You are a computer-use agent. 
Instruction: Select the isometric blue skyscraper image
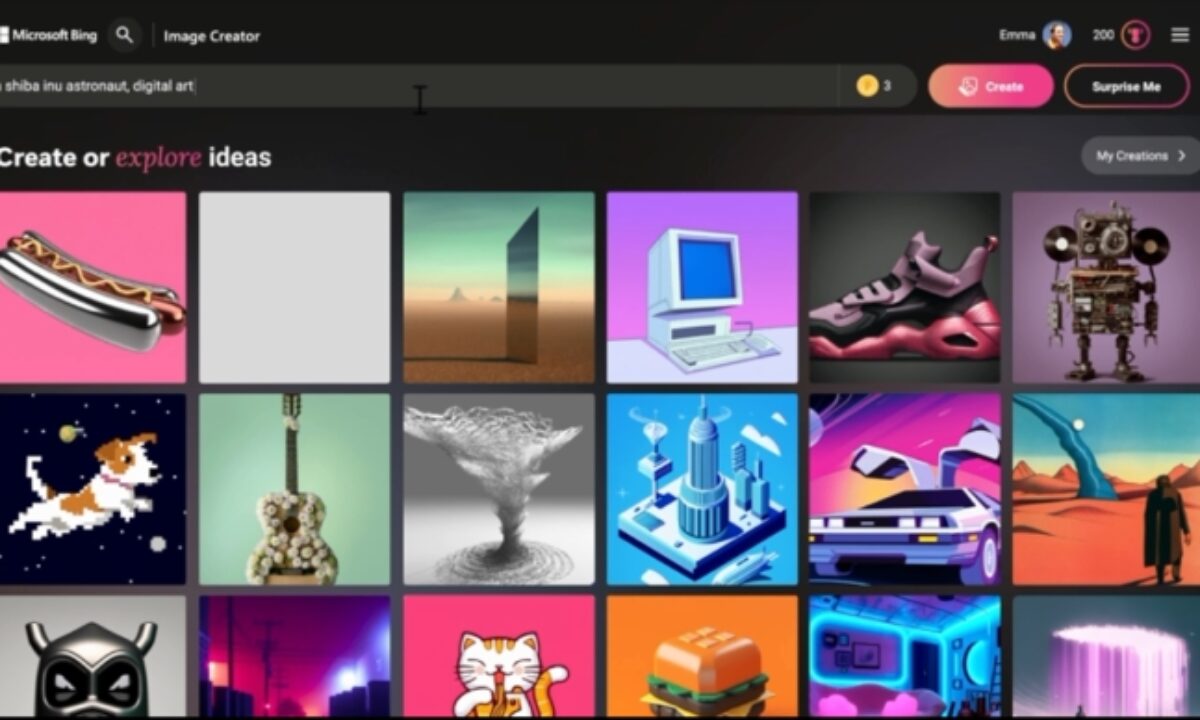coord(701,488)
